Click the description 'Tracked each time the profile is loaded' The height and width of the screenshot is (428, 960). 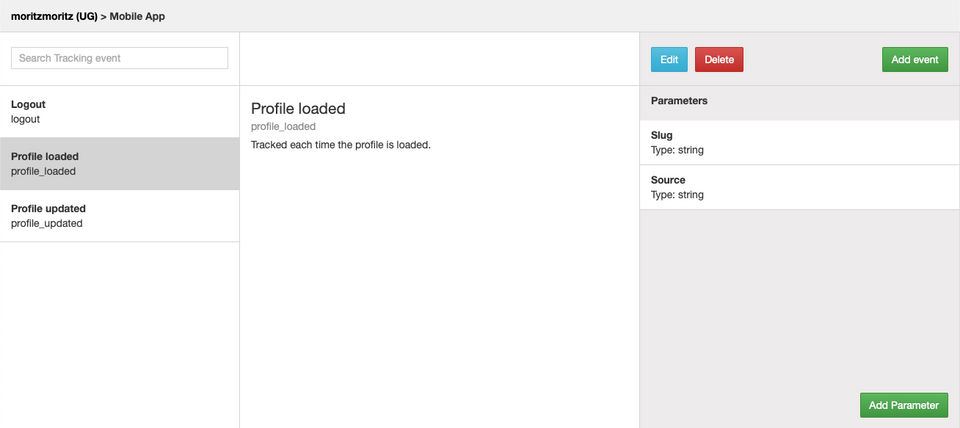click(340, 145)
